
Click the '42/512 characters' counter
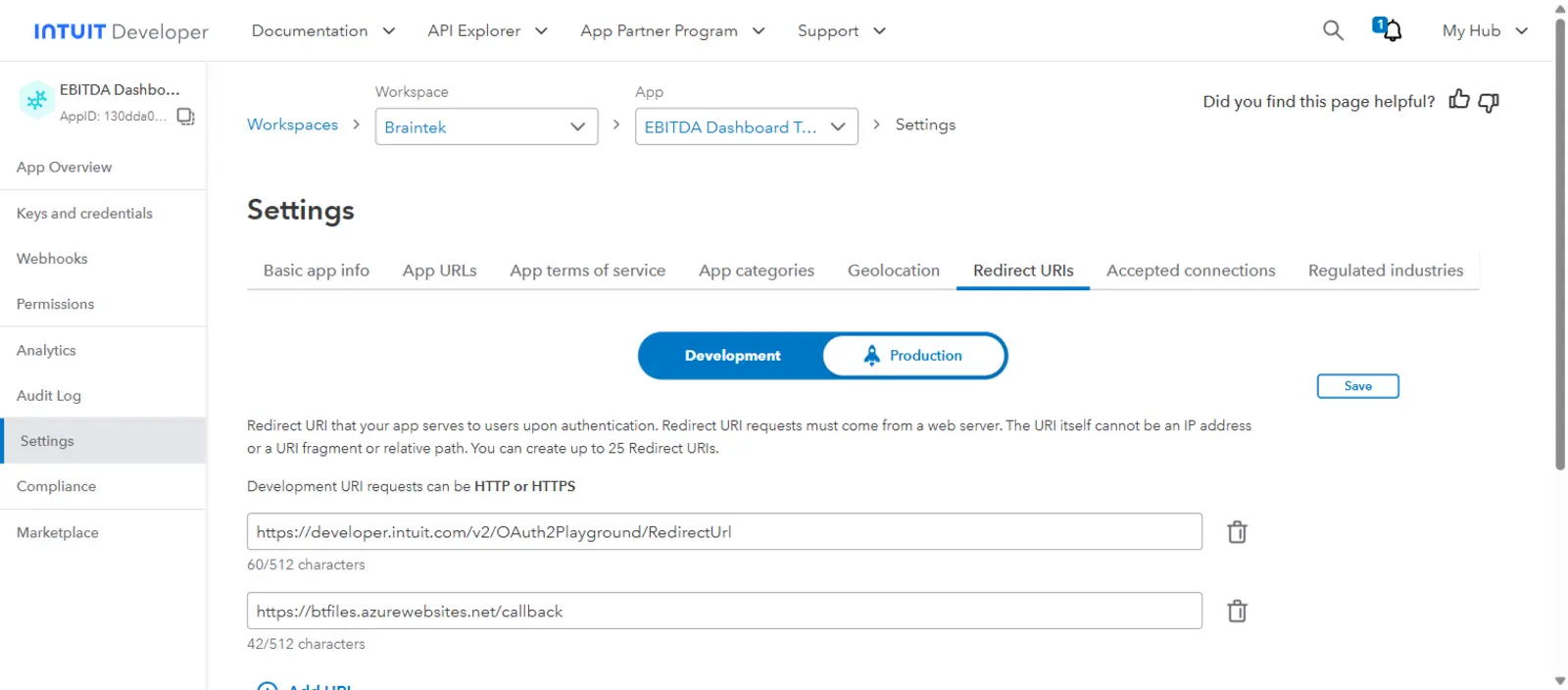(x=306, y=644)
